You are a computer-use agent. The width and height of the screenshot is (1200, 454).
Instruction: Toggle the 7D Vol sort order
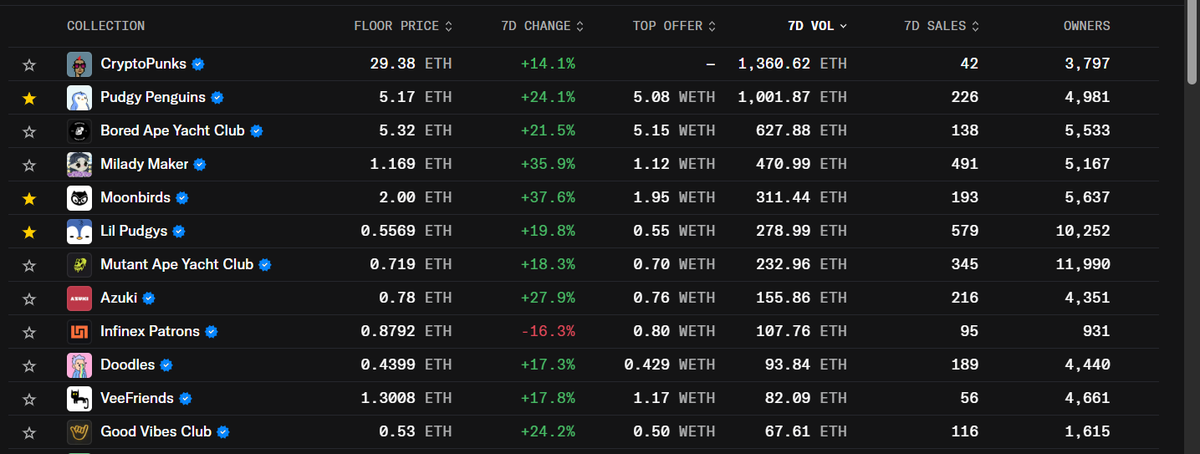click(x=817, y=26)
